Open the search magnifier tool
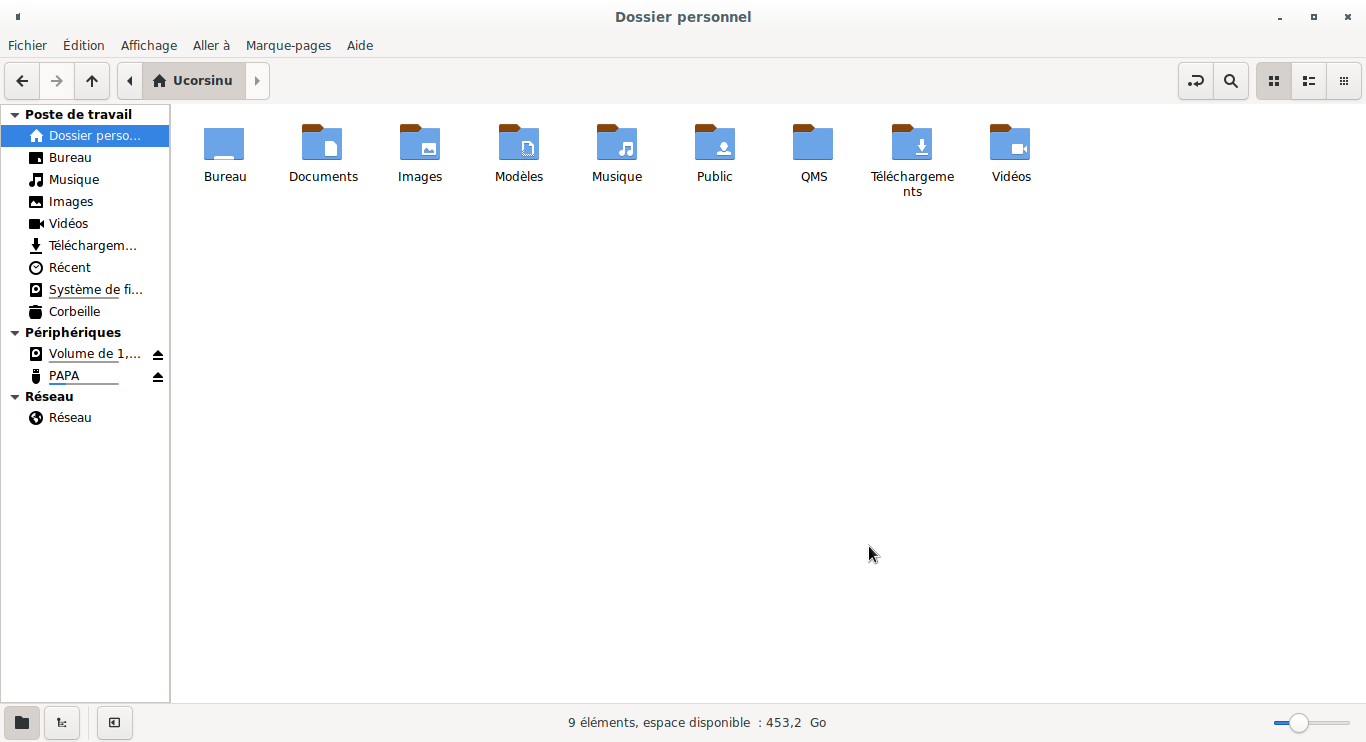Image resolution: width=1366 pixels, height=742 pixels. coord(1231,81)
